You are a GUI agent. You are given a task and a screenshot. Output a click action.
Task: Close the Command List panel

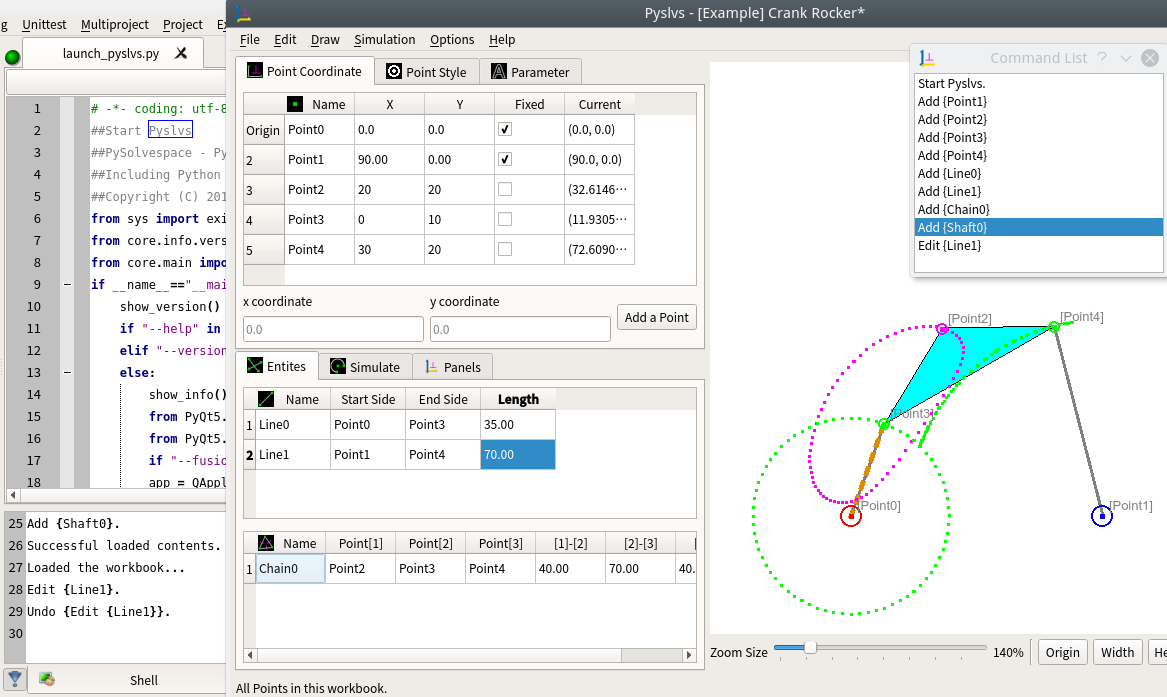click(1150, 57)
